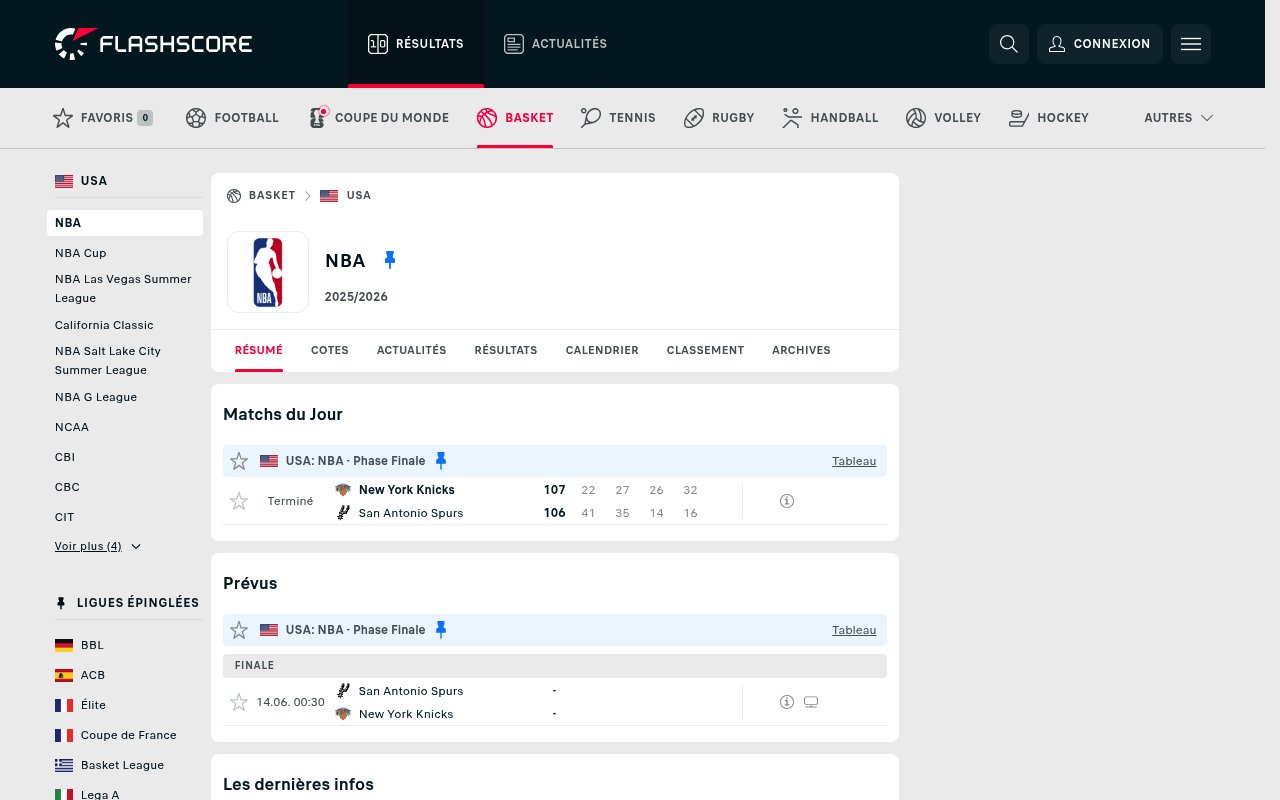Open pinned league ACB
Screen dimensions: 1280x800
pos(80,675)
